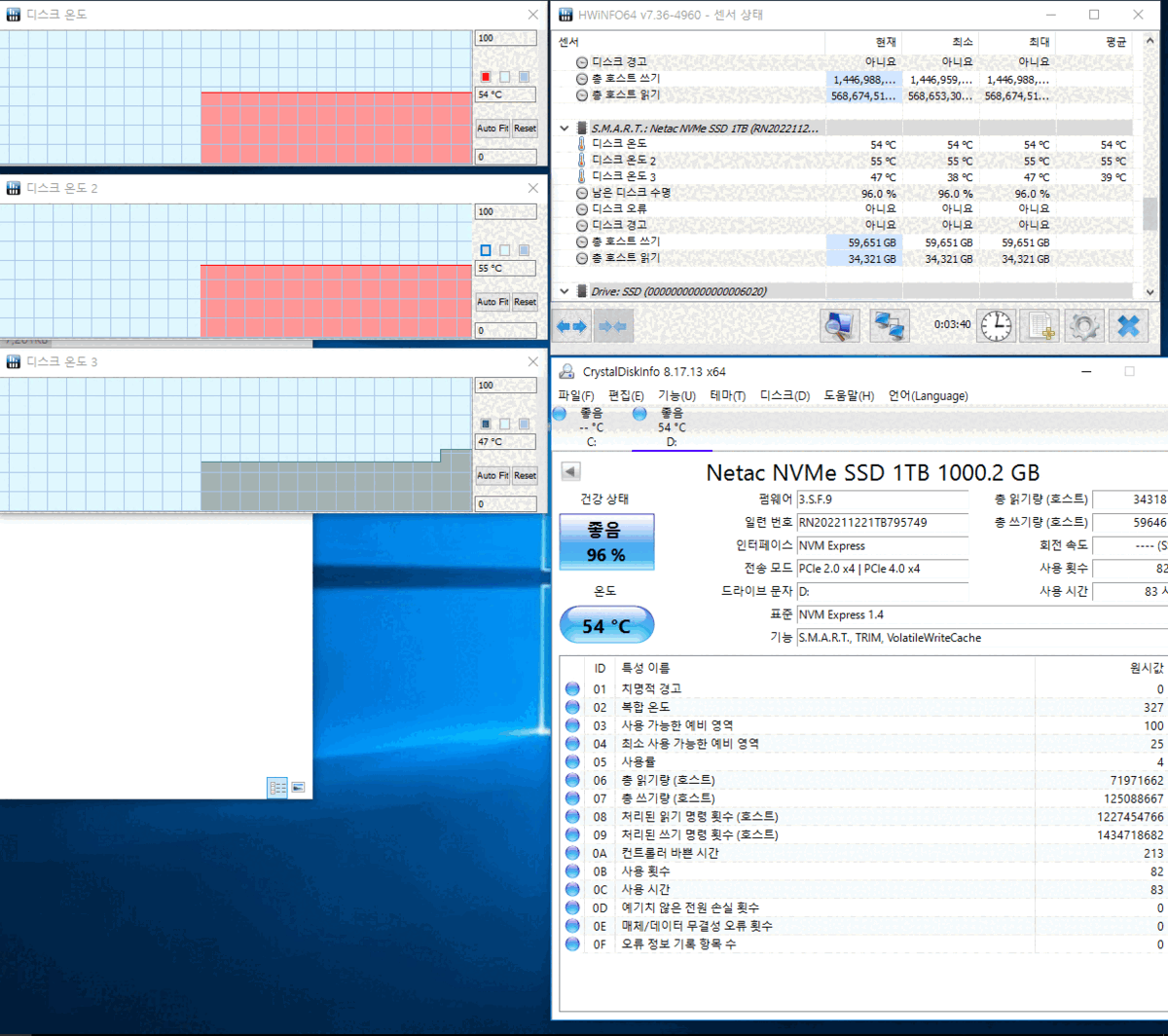Click the 전송 모드 field PCIe 2.0 x4
1168x1036 pixels.
click(x=882, y=569)
